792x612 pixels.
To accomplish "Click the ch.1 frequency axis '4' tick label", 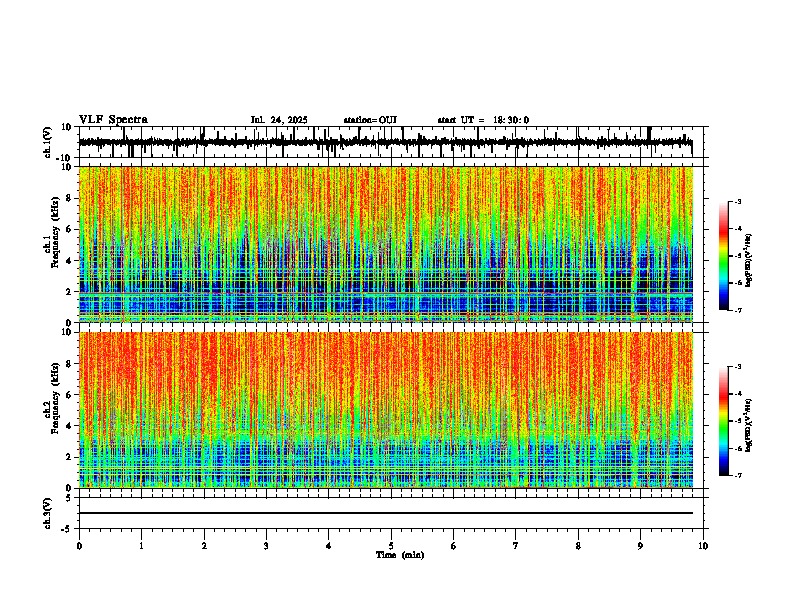I will coord(69,261).
